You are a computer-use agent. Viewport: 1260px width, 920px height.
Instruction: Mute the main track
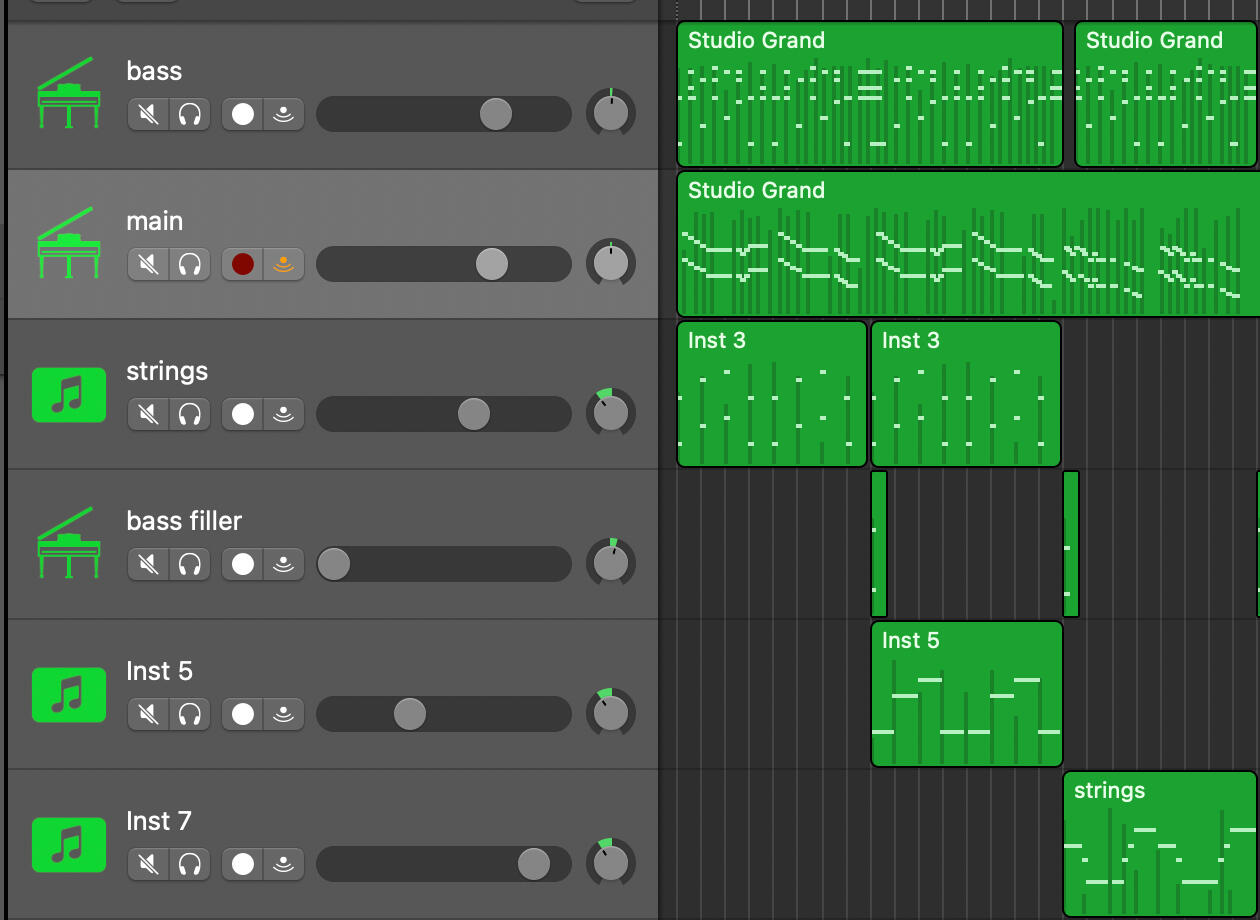tap(148, 264)
